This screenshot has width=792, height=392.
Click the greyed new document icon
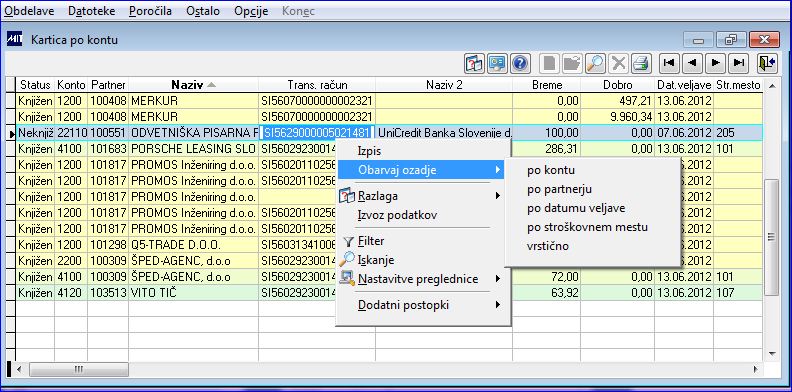[x=549, y=63]
